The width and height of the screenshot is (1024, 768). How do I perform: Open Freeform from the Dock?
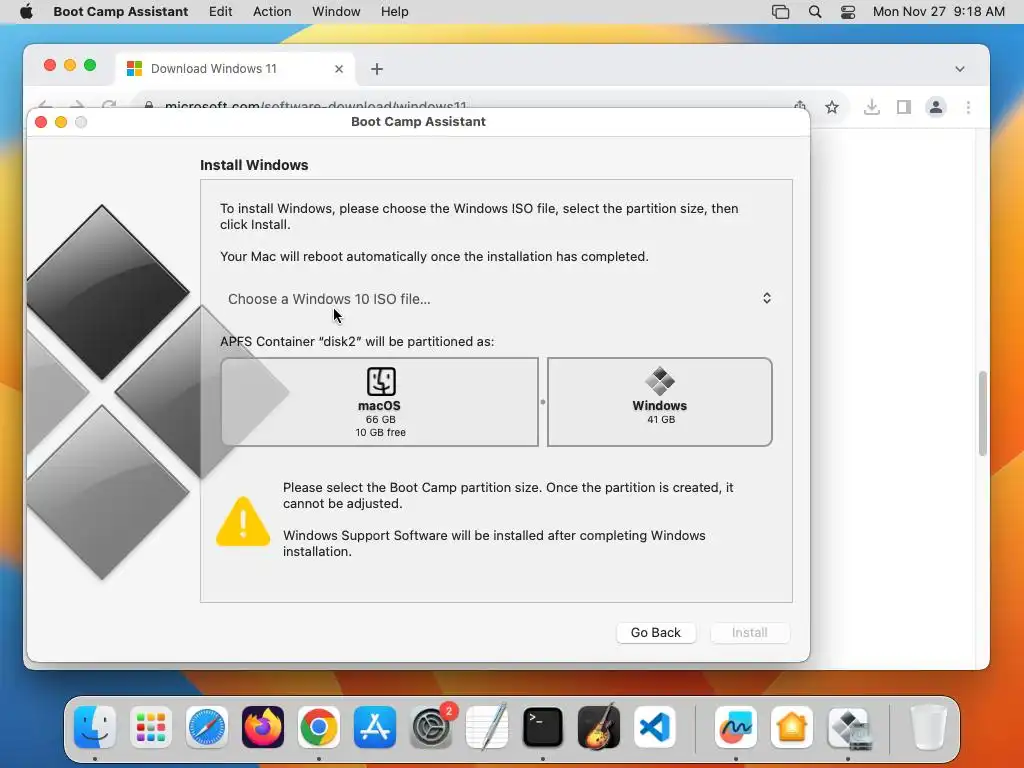(x=736, y=727)
